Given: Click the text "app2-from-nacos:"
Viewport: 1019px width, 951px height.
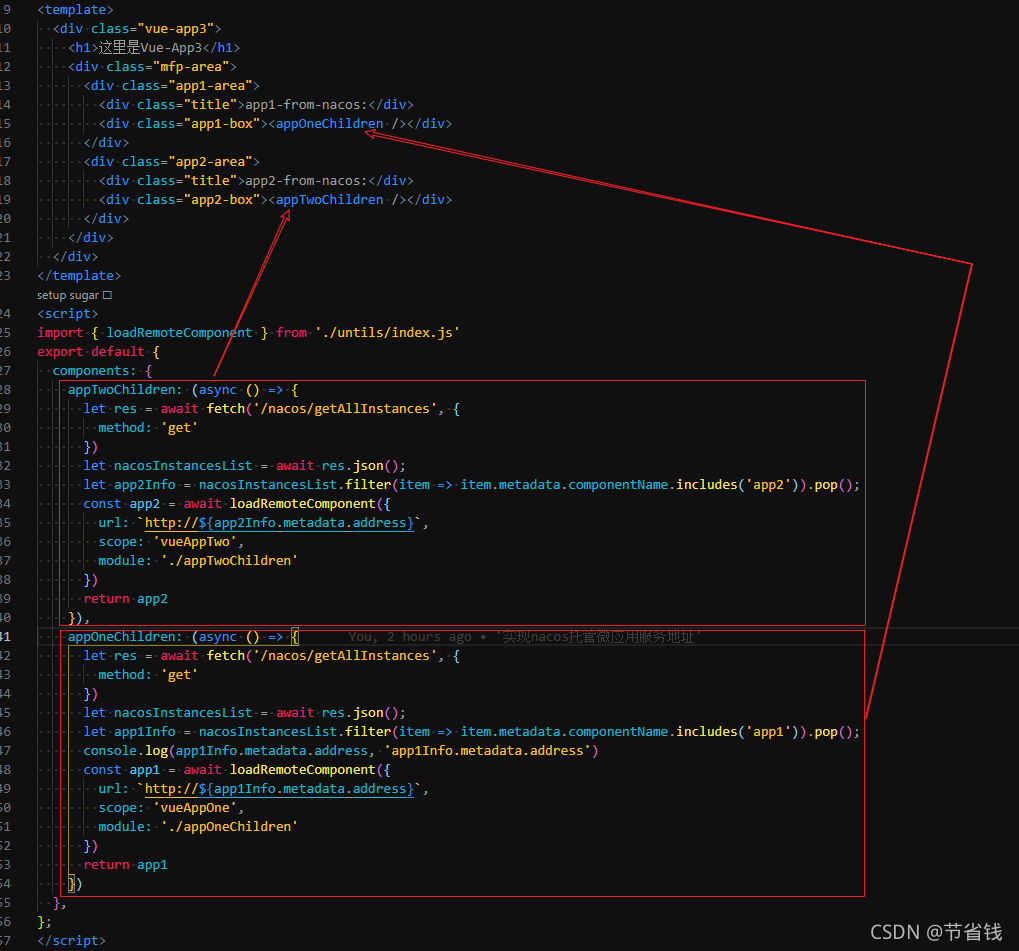Looking at the screenshot, I should pyautogui.click(x=306, y=181).
